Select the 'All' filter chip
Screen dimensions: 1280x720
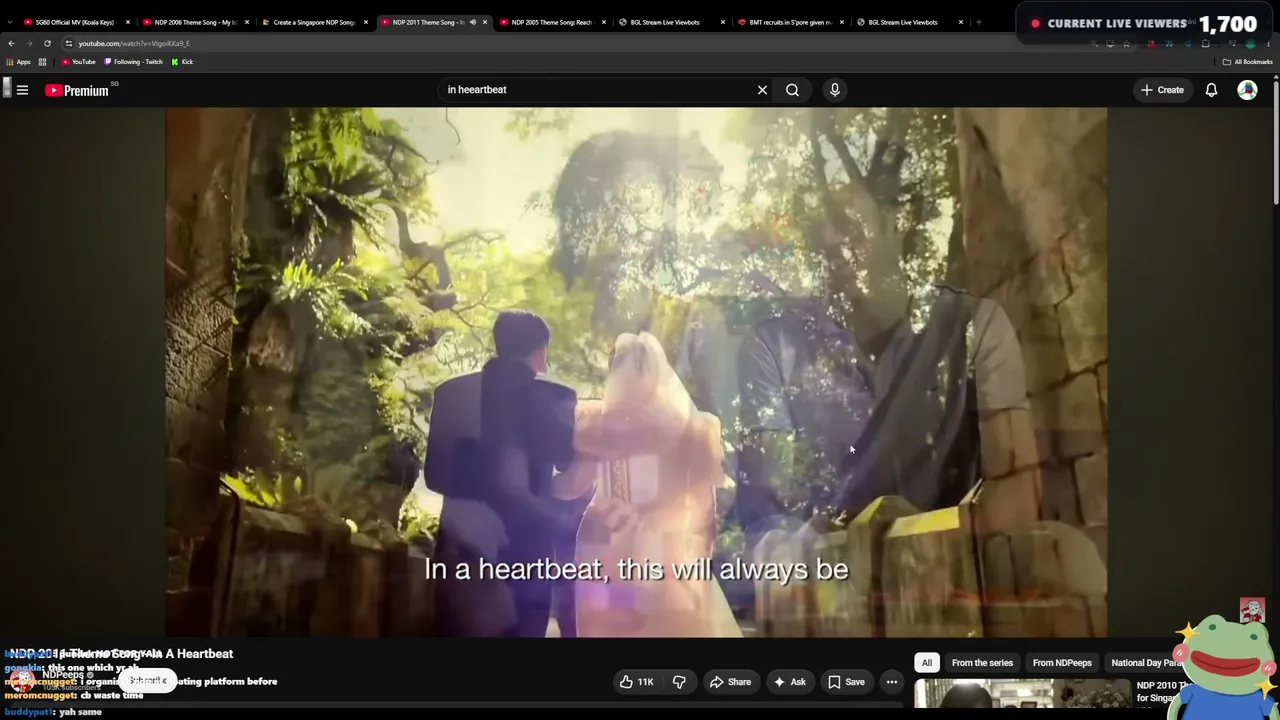coord(927,663)
